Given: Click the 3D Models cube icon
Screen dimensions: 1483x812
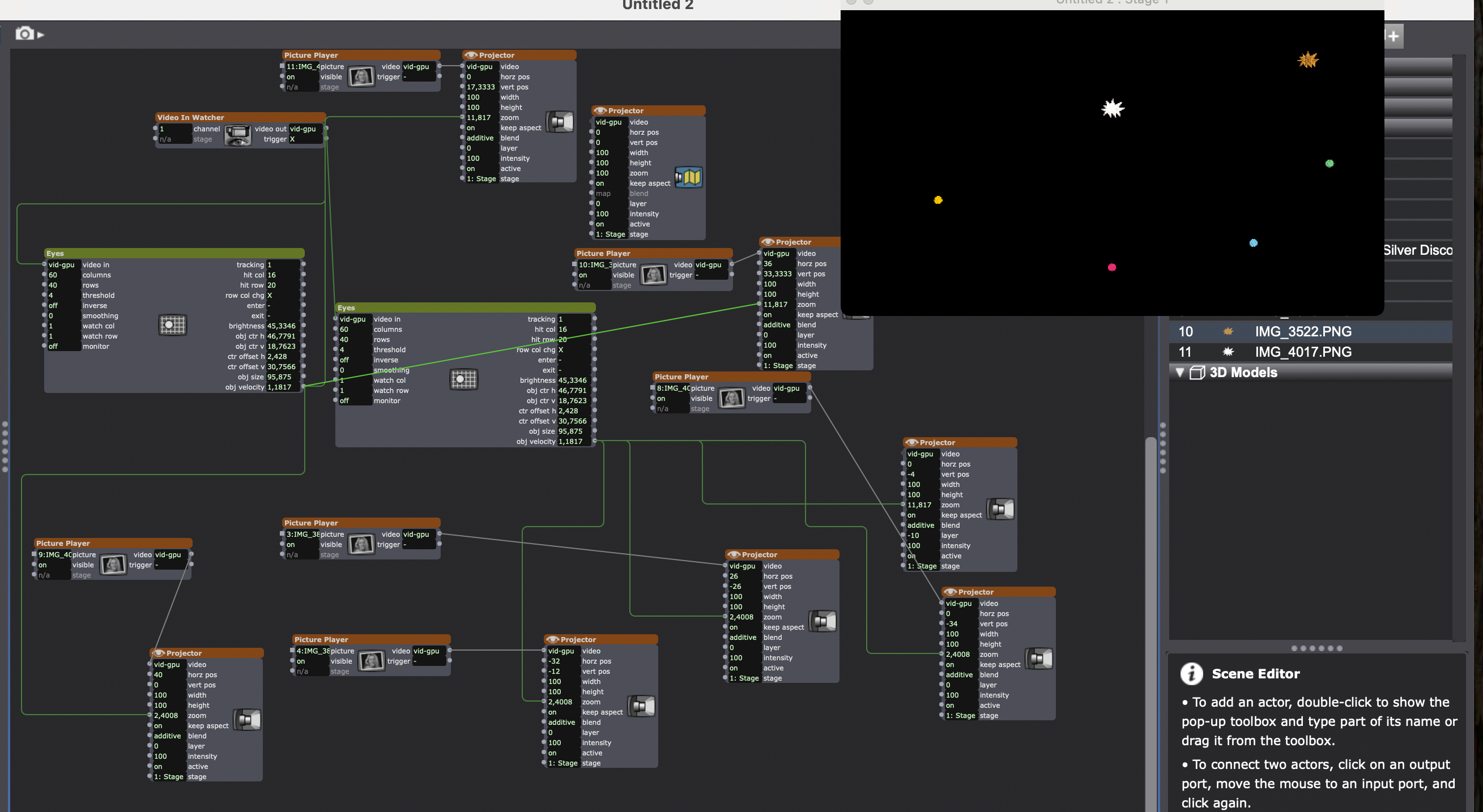Looking at the screenshot, I should click(1197, 373).
